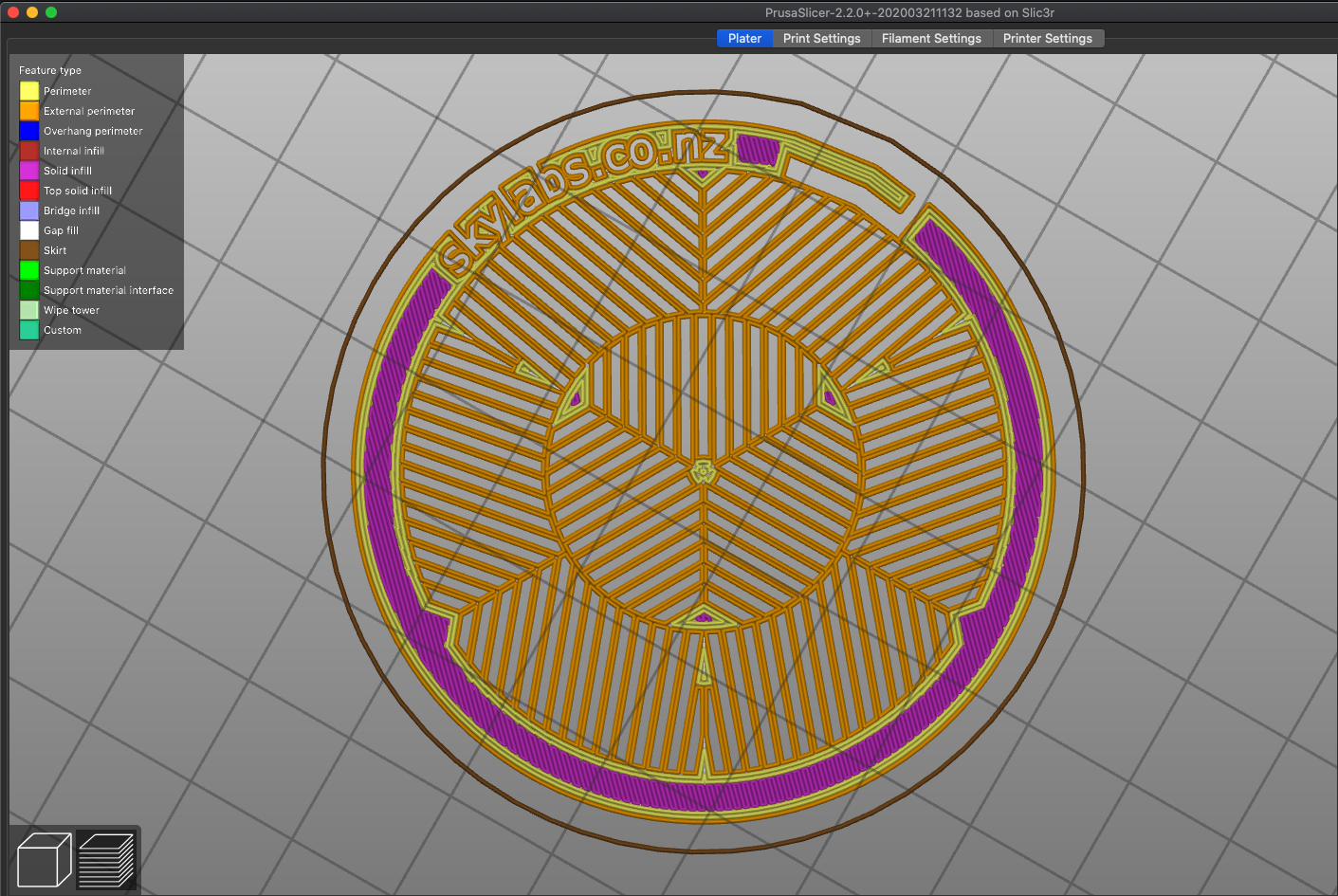This screenshot has width=1338, height=896.
Task: Click the 'Support material' legend label
Action: click(x=84, y=270)
